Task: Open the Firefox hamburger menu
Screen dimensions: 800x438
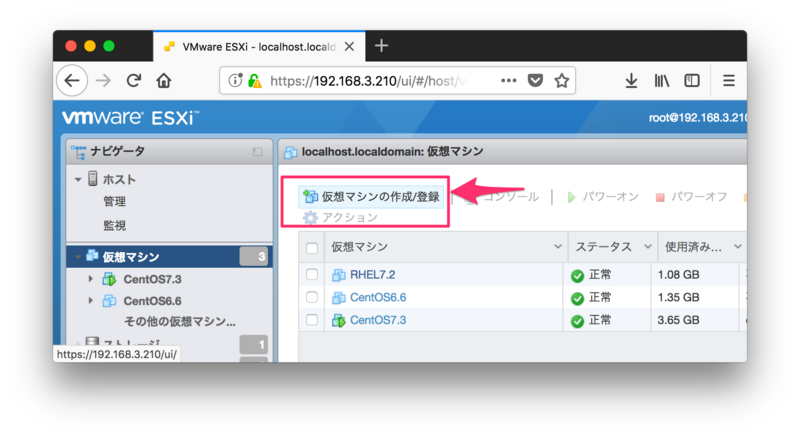Action: pos(729,81)
